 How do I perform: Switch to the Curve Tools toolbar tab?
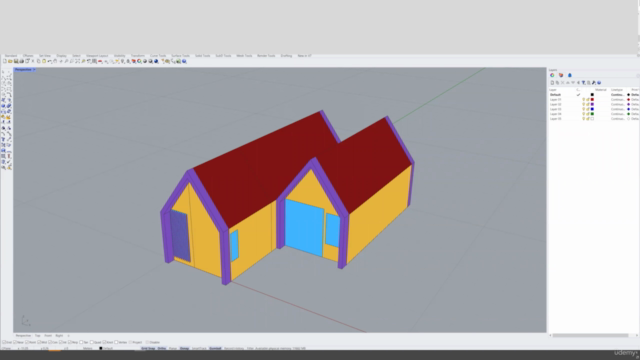[158, 56]
